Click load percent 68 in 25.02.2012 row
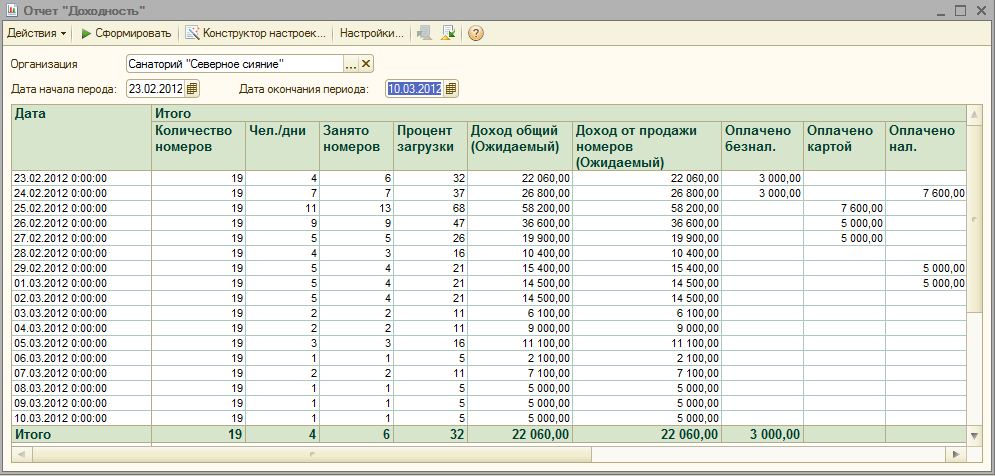Image resolution: width=995 pixels, height=476 pixels. (x=430, y=208)
